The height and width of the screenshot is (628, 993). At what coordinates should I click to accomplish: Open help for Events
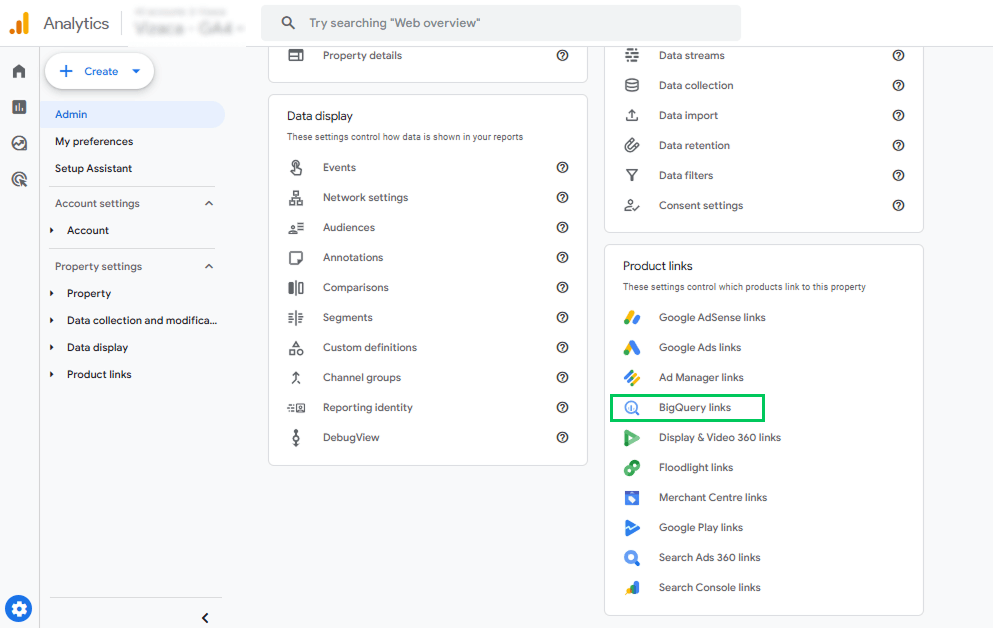click(x=562, y=167)
